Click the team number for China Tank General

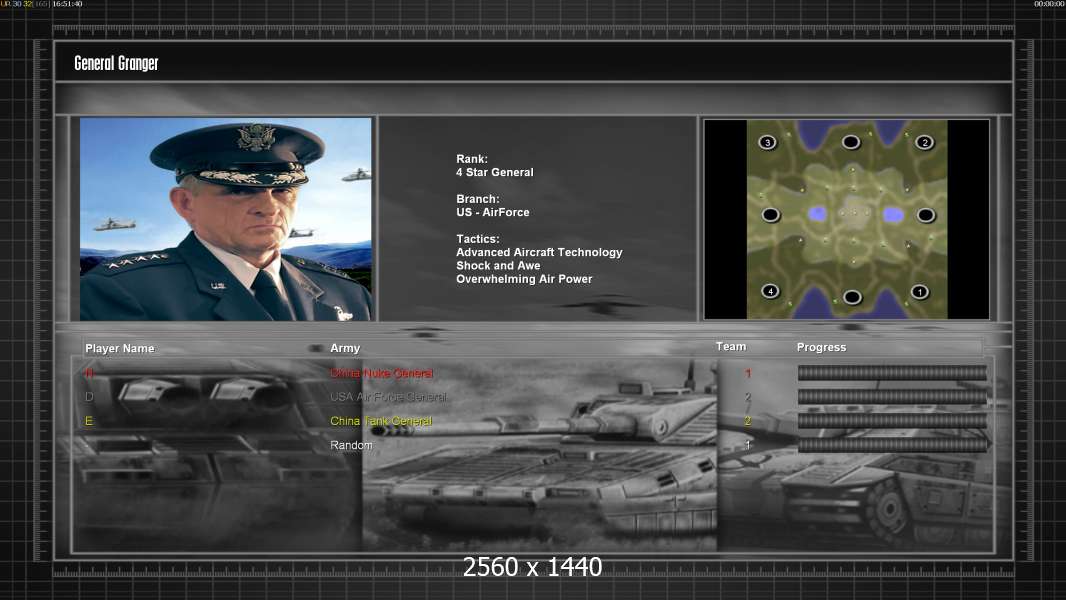point(748,421)
